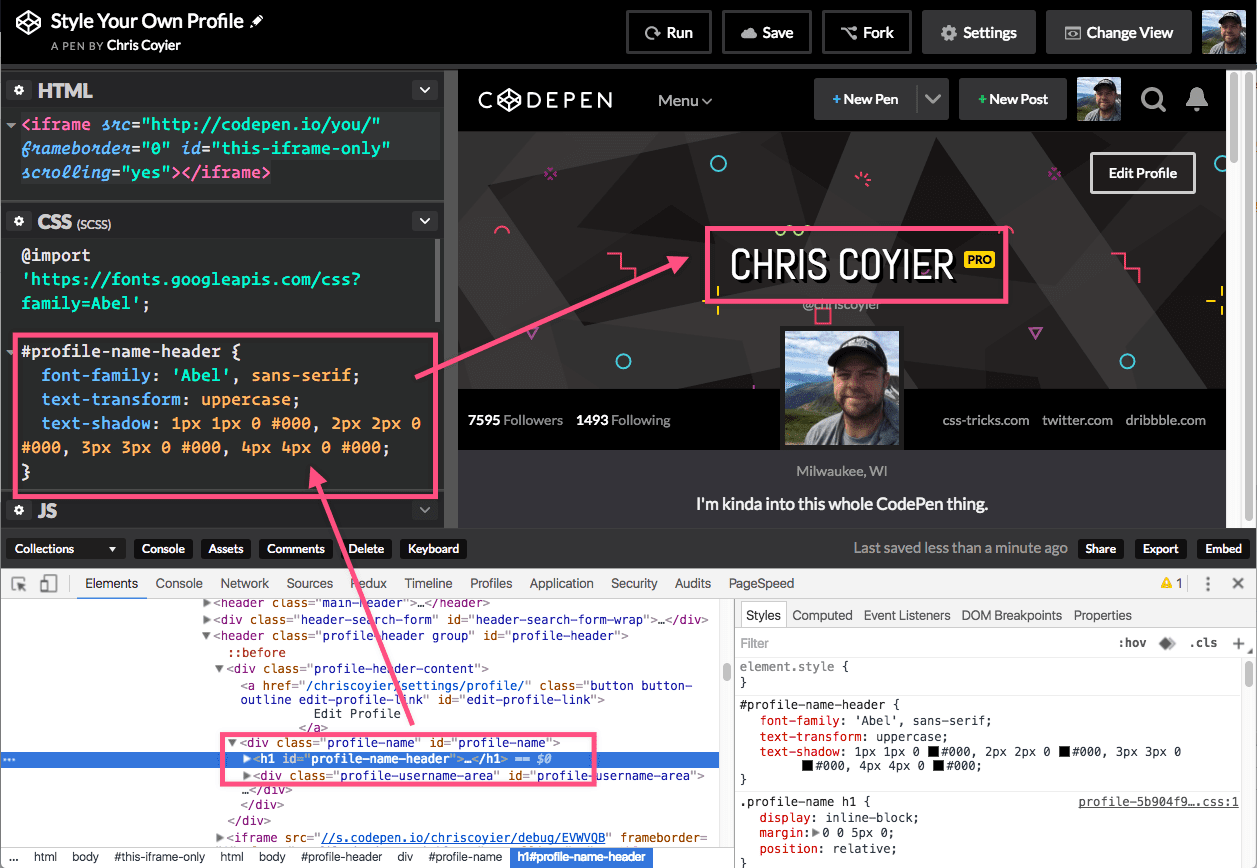The width and height of the screenshot is (1257, 868).
Task: Collapse the div profile-name node
Action: [x=232, y=743]
